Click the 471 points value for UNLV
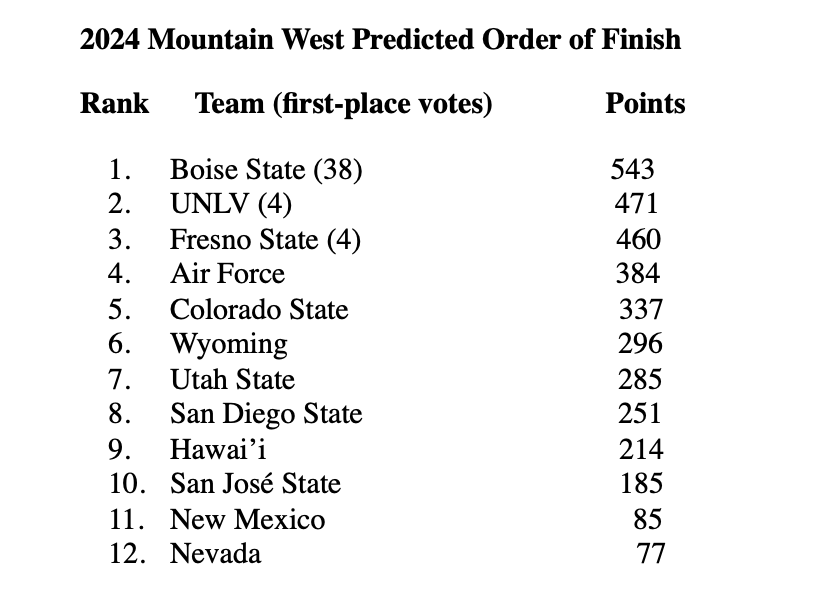 pos(636,205)
